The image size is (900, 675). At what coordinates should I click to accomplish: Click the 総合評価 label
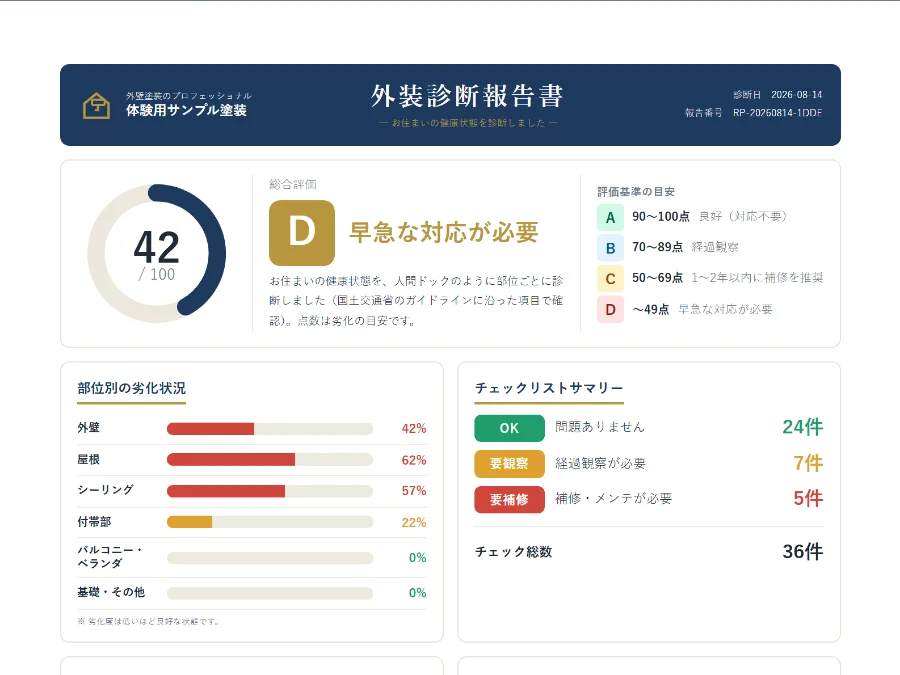pyautogui.click(x=293, y=184)
